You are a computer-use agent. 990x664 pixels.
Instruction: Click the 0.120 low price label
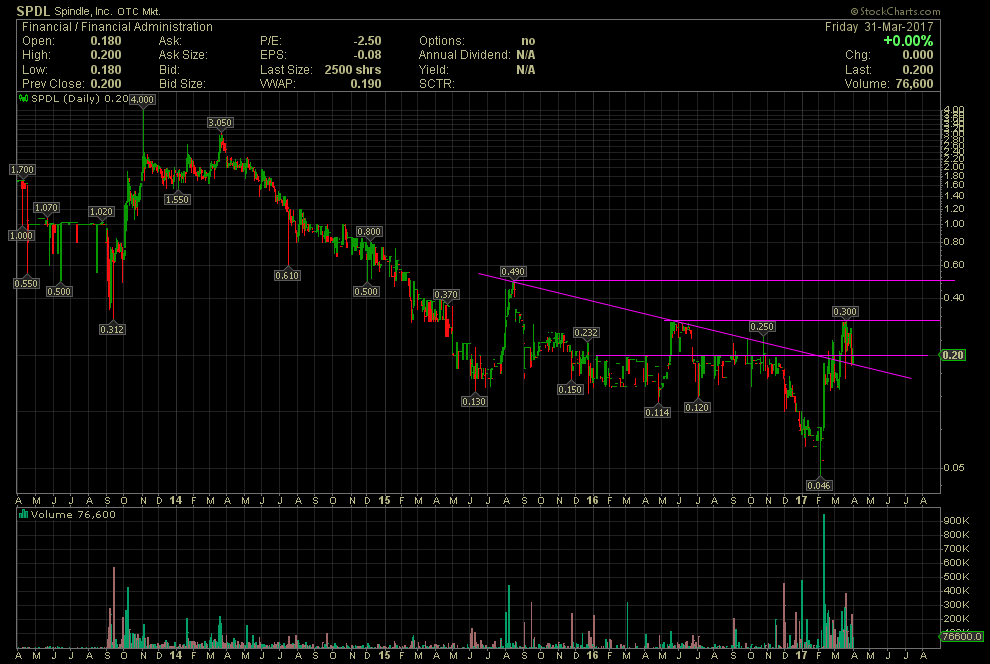[697, 407]
